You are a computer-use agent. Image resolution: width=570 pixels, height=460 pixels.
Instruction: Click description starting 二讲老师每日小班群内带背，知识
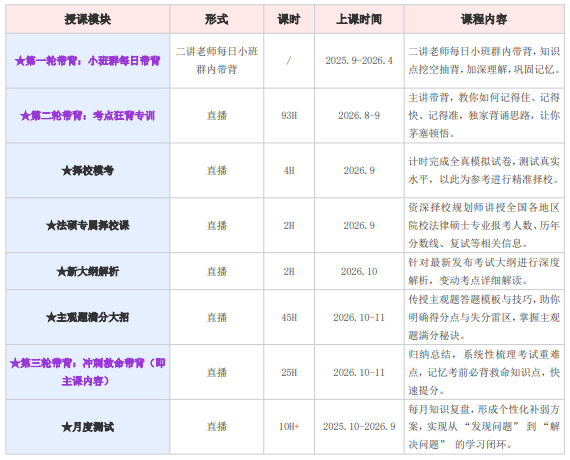click(484, 60)
